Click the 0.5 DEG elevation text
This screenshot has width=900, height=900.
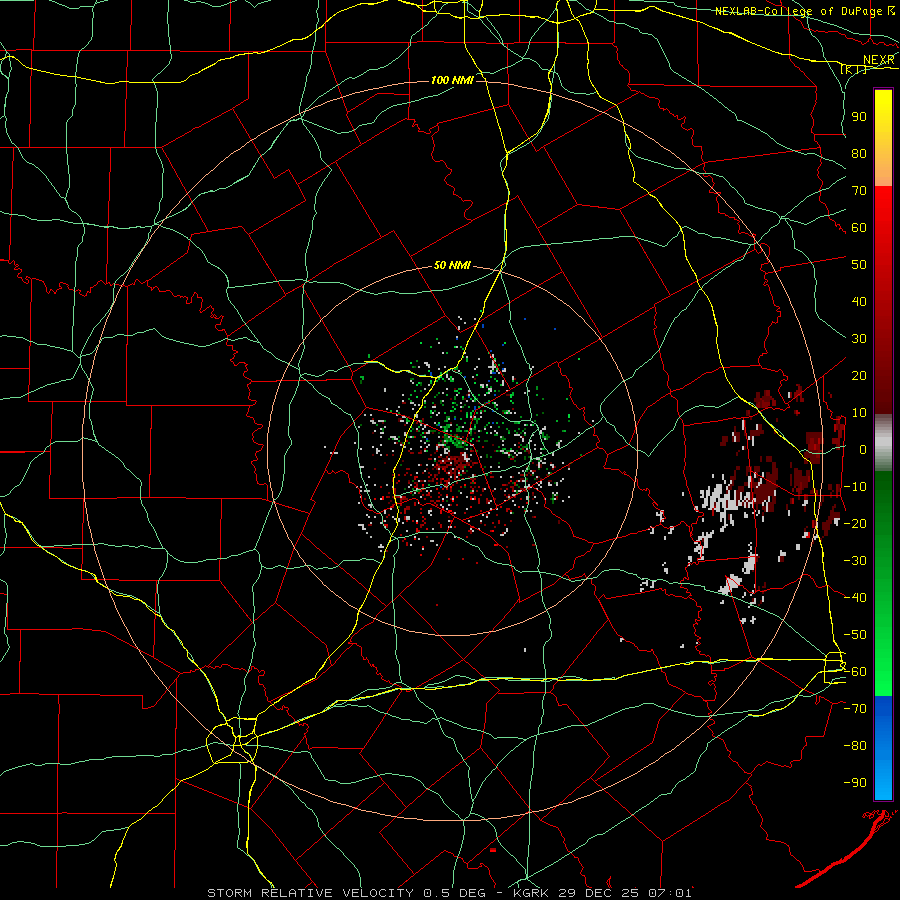[455, 893]
